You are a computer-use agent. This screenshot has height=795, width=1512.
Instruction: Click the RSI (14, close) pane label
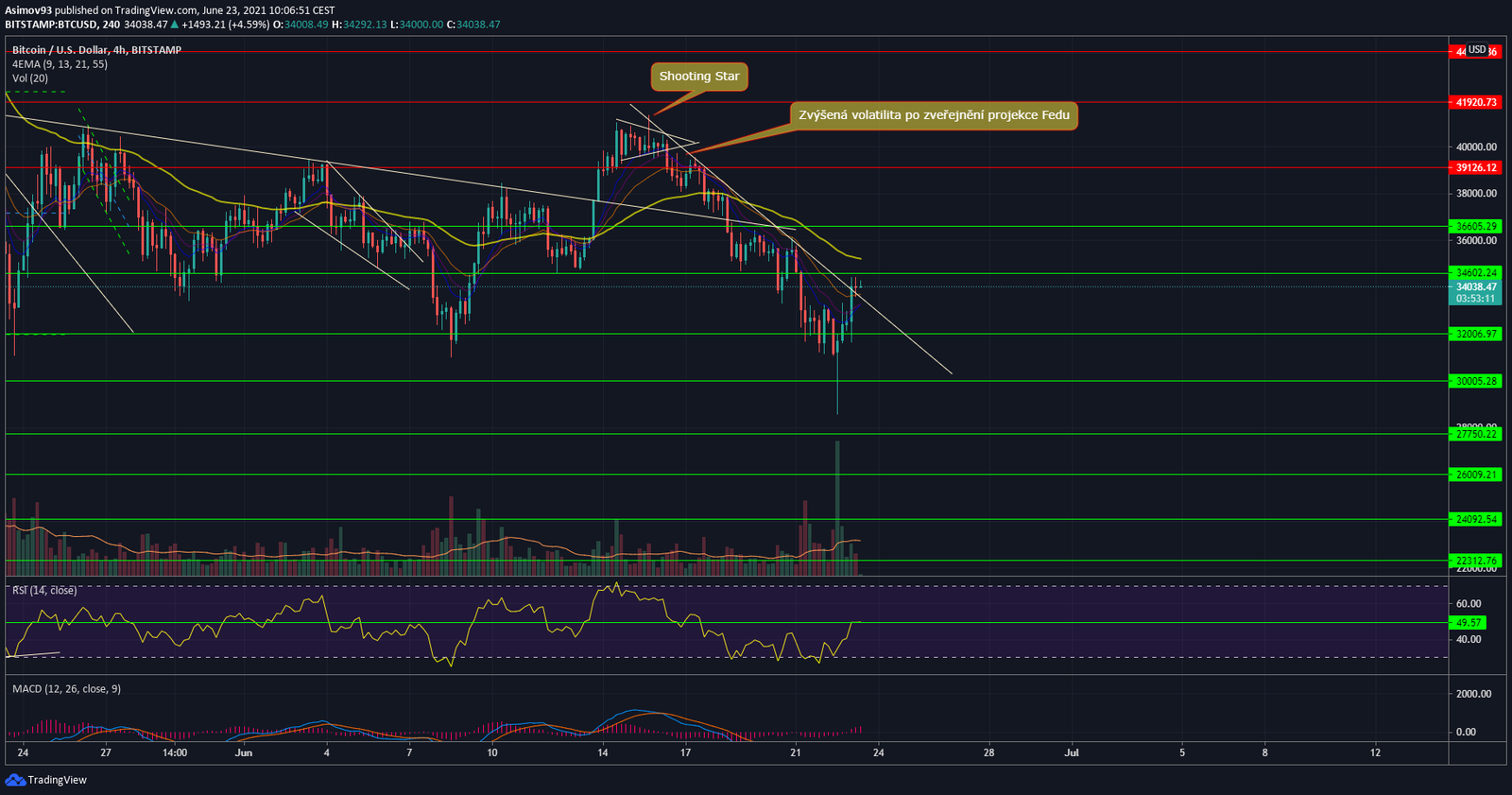click(44, 590)
